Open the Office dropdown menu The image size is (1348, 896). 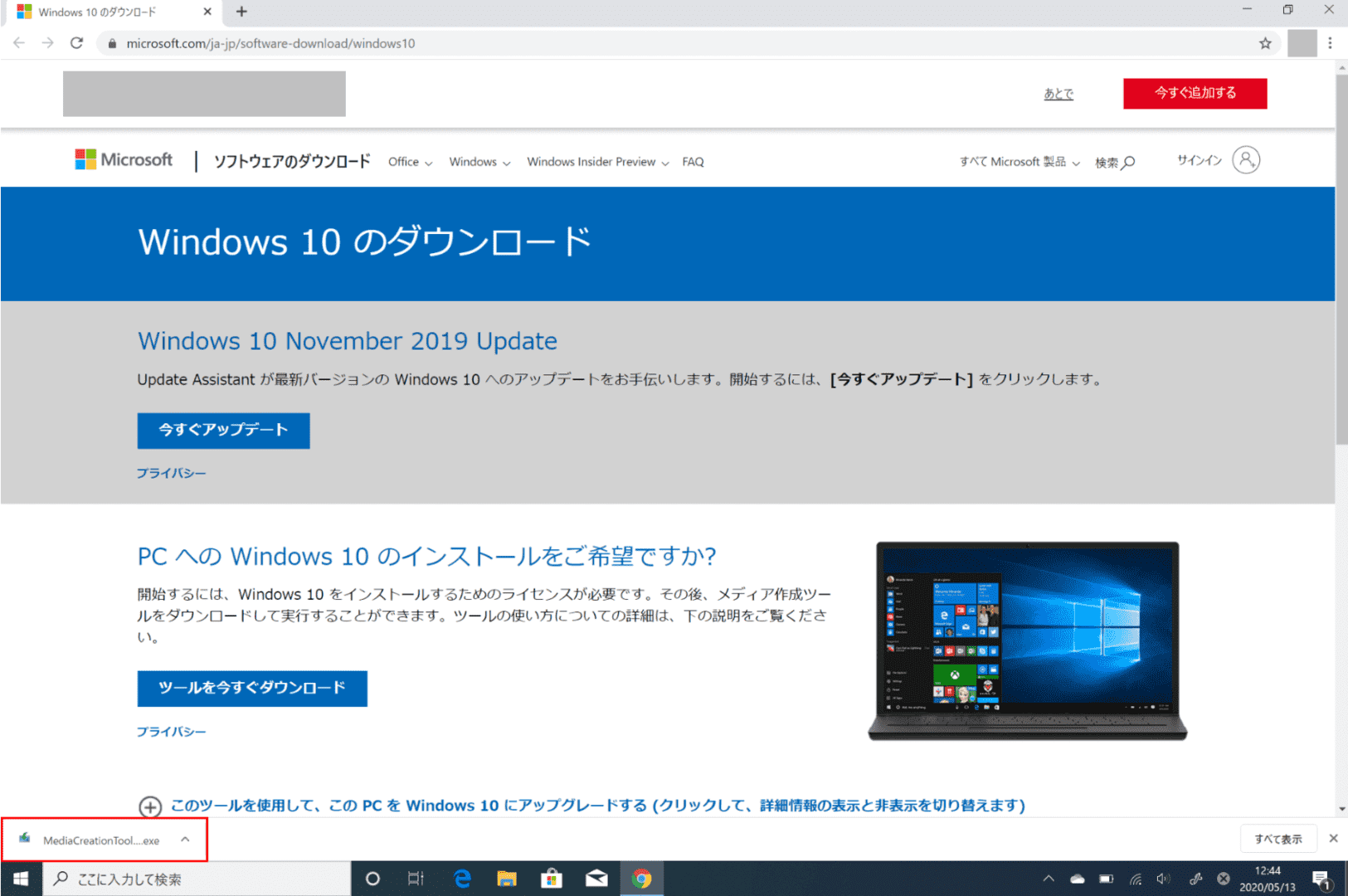410,162
